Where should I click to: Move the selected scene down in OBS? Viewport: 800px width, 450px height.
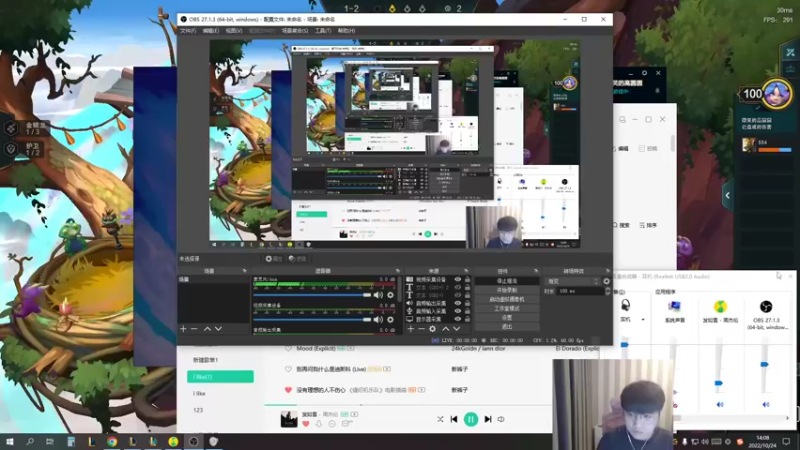pos(218,329)
